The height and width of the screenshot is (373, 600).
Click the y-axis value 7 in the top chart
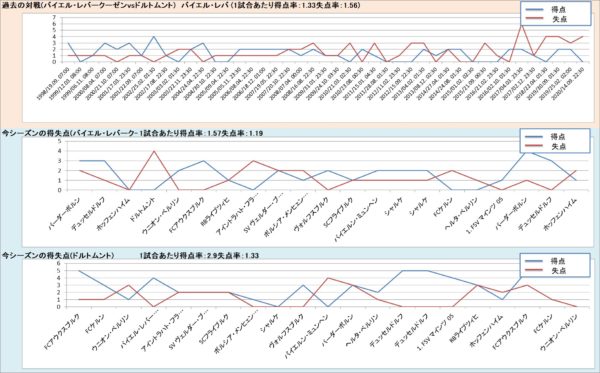54,17
